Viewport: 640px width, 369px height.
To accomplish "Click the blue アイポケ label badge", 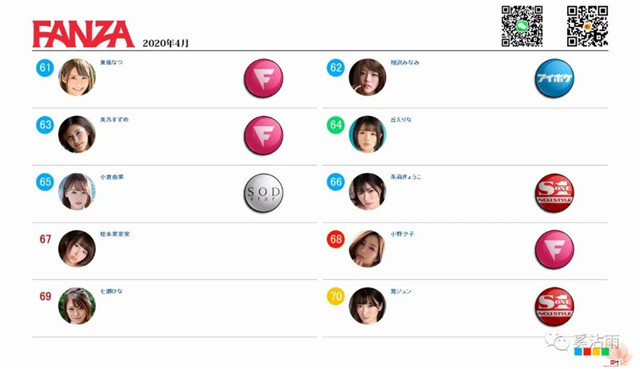I will pyautogui.click(x=554, y=78).
